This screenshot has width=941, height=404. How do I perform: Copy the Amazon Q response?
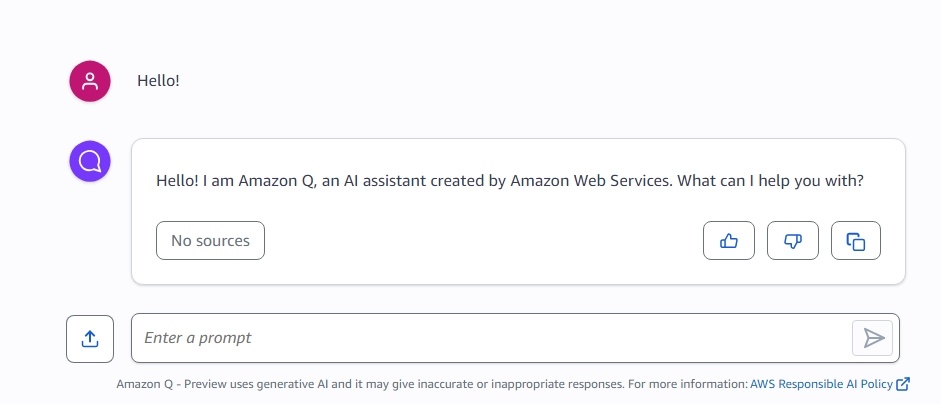[856, 241]
